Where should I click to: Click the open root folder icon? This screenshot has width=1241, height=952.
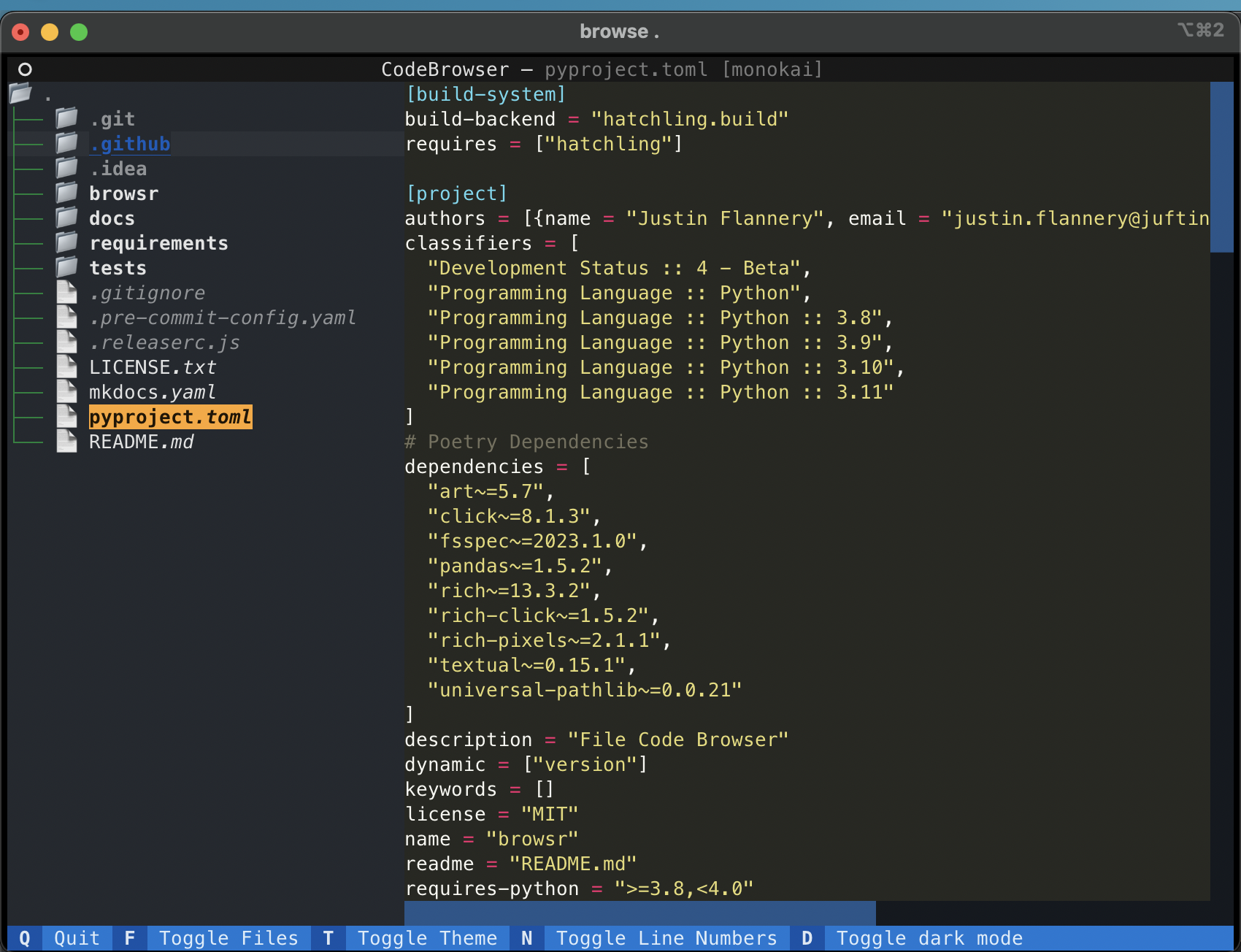coord(20,93)
